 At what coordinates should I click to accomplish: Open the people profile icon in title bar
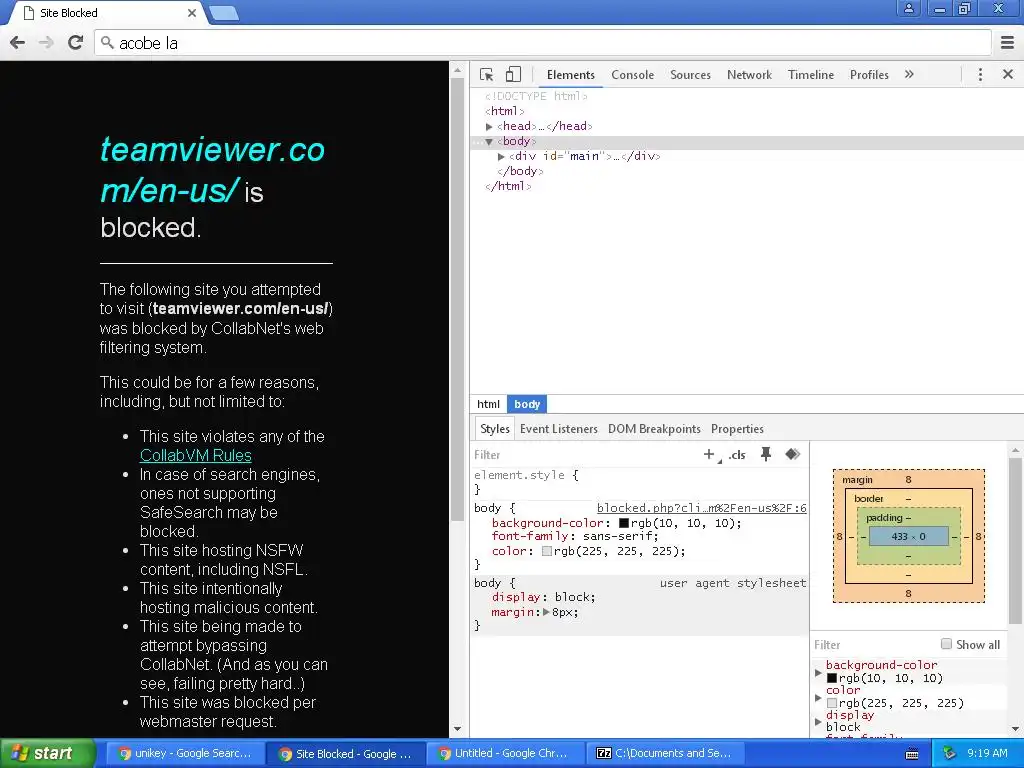pos(908,8)
